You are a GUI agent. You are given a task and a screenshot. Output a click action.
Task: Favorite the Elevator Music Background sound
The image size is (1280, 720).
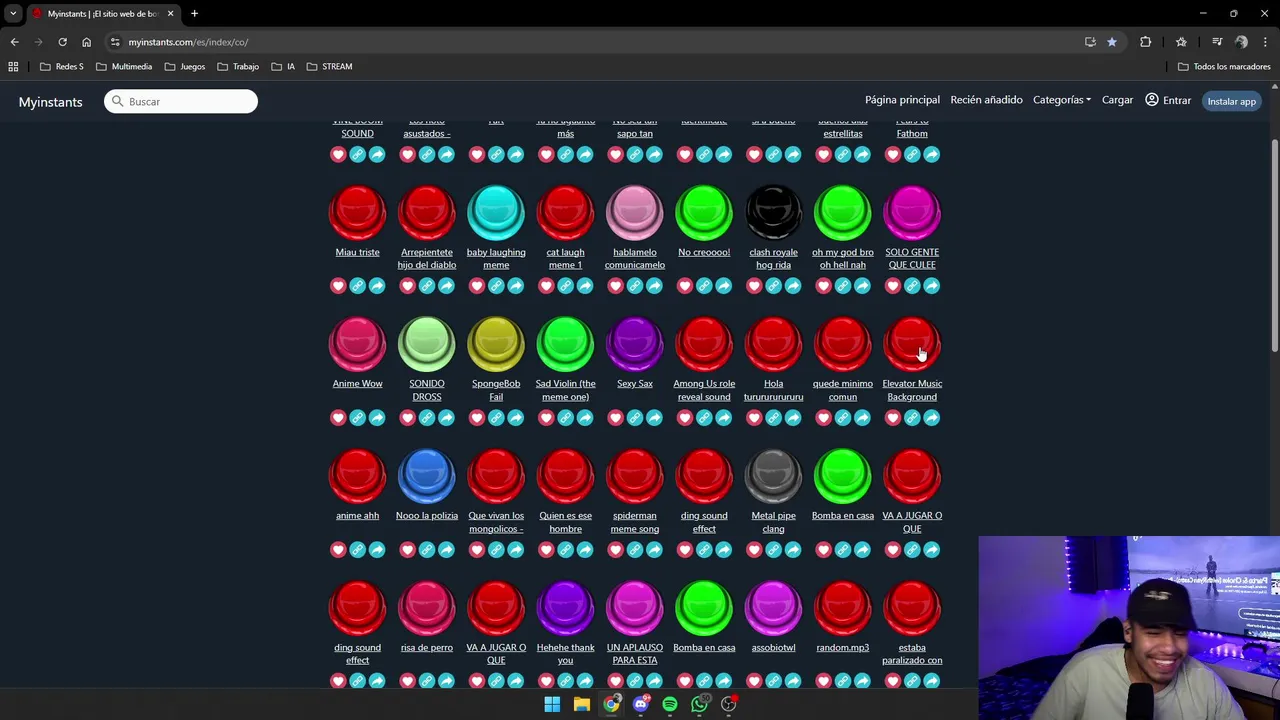(x=893, y=418)
